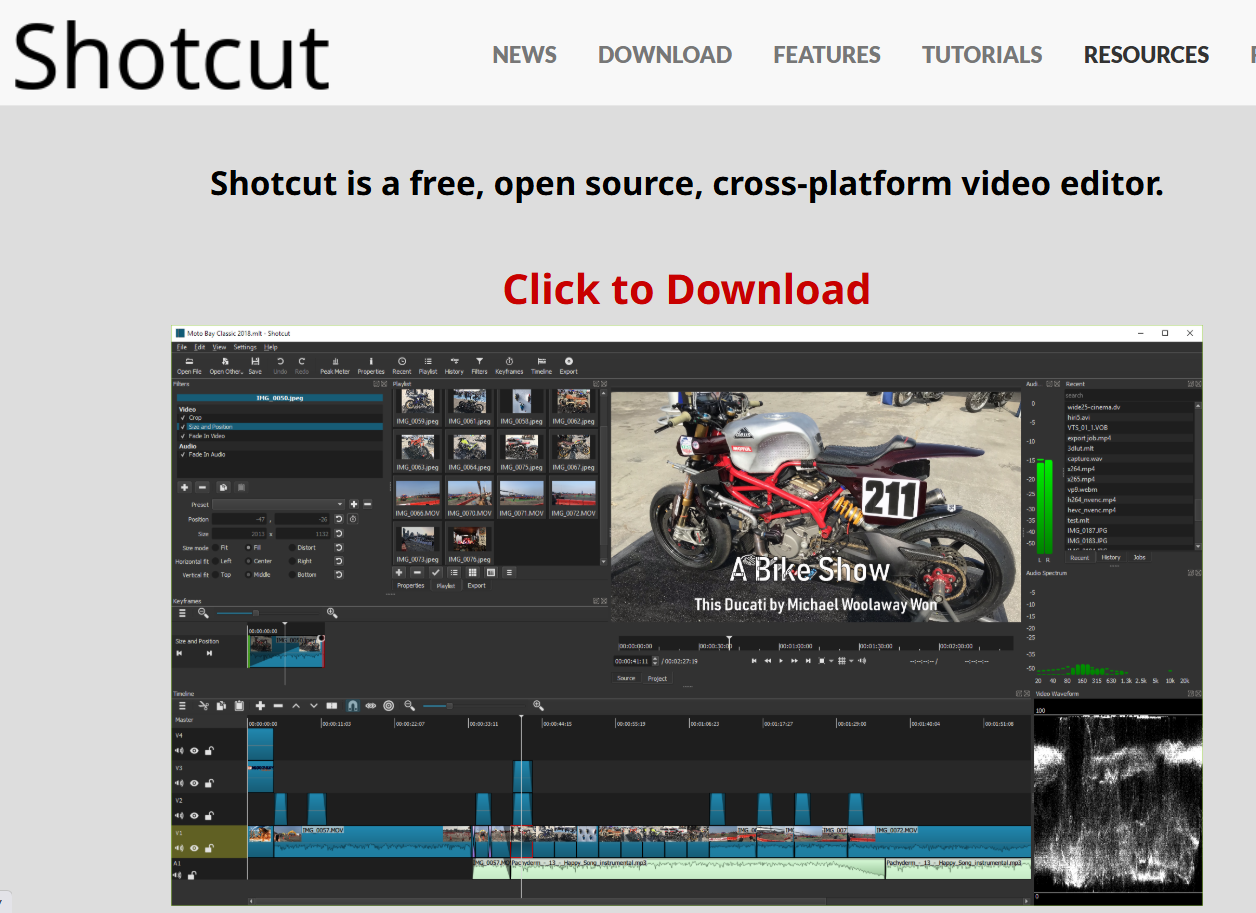Click the timeline Overwrite down-arrow icon
Viewport: 1256px width, 913px height.
pyautogui.click(x=314, y=705)
